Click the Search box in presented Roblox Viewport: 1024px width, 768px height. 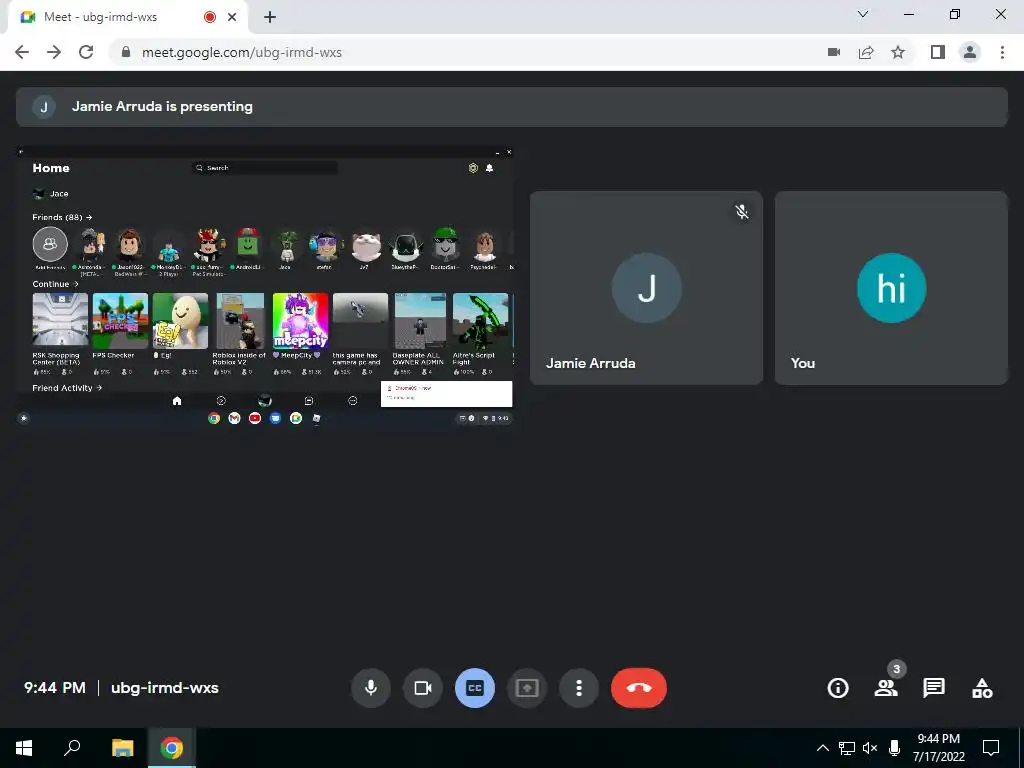pyautogui.click(x=265, y=168)
